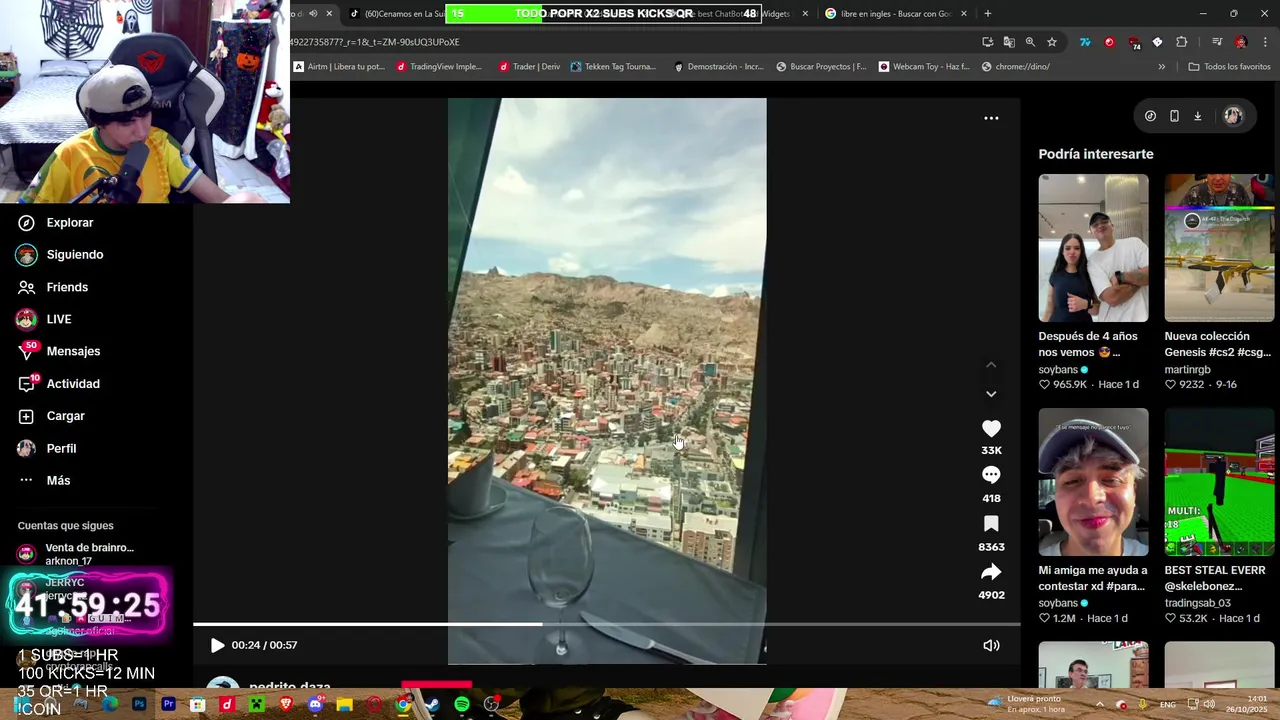The width and height of the screenshot is (1280, 720).
Task: Open a new browser tab with the plus button
Action: click(x=988, y=14)
